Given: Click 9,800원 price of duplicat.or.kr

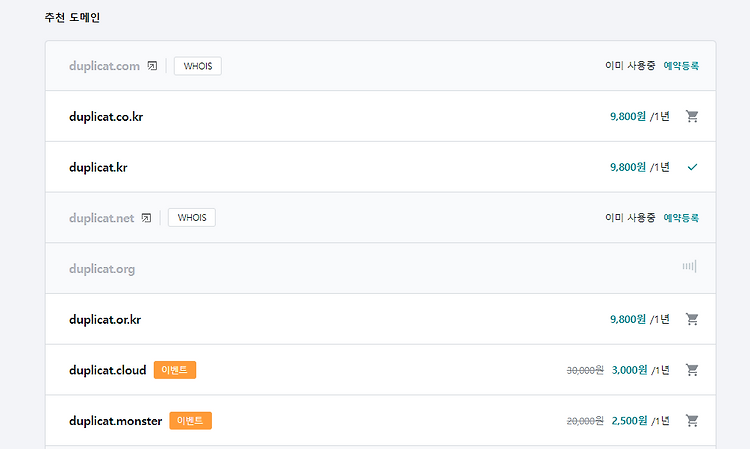Looking at the screenshot, I should pos(628,319).
